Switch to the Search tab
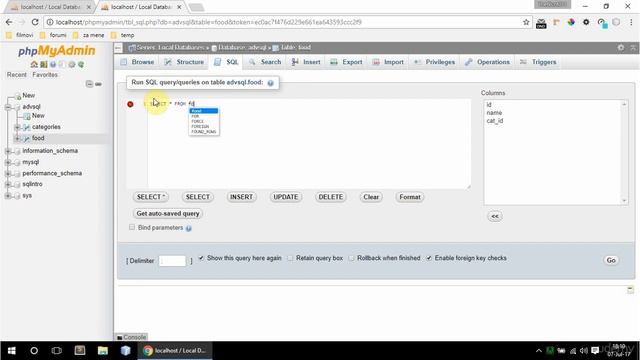 click(x=265, y=62)
